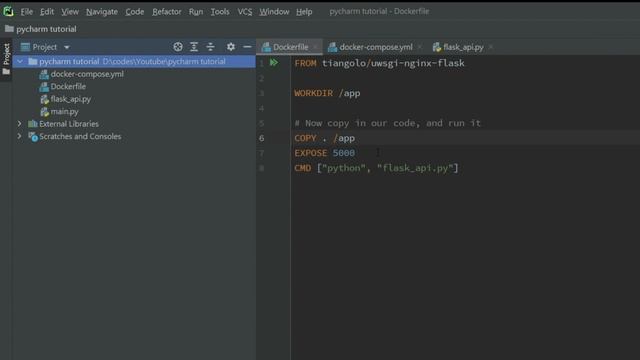Click the "flask_api.py" string in CMD line
Image resolution: width=640 pixels, height=360 pixels.
pyautogui.click(x=416, y=168)
